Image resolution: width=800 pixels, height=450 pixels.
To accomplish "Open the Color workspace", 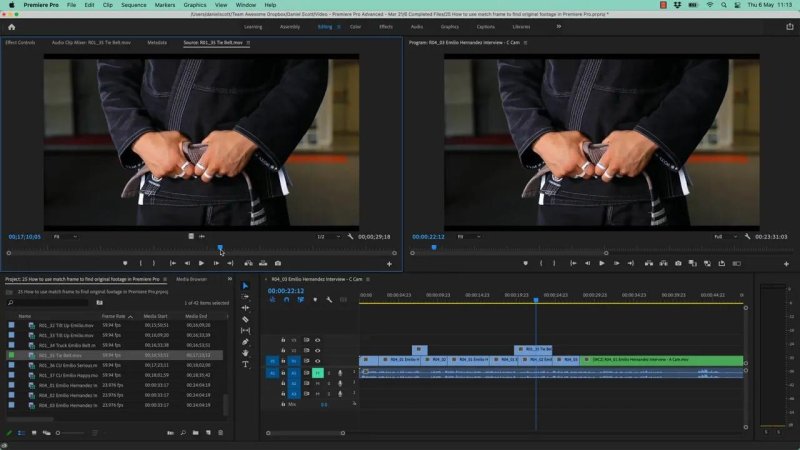I will click(356, 27).
